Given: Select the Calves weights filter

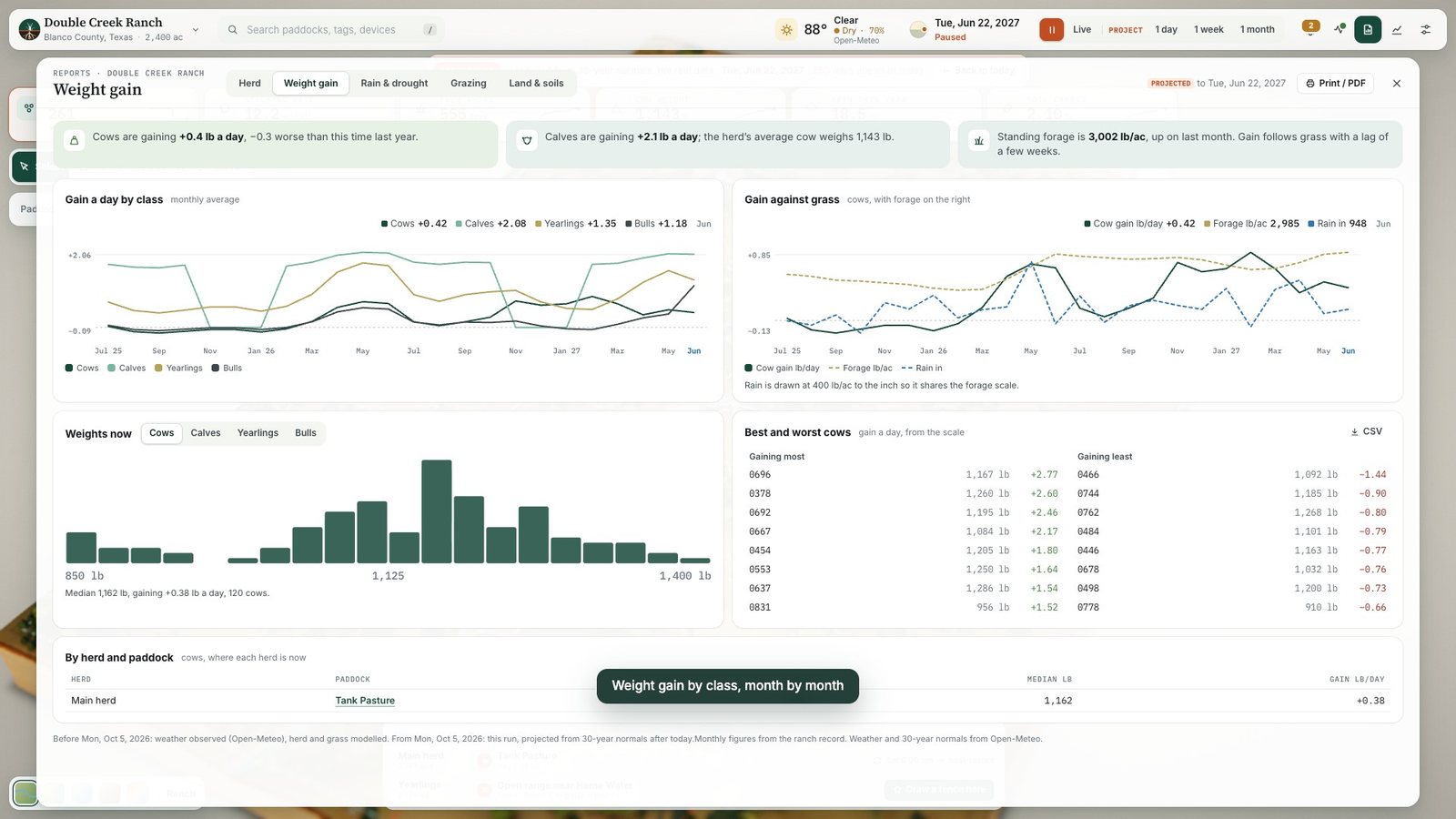Looking at the screenshot, I should [x=206, y=433].
